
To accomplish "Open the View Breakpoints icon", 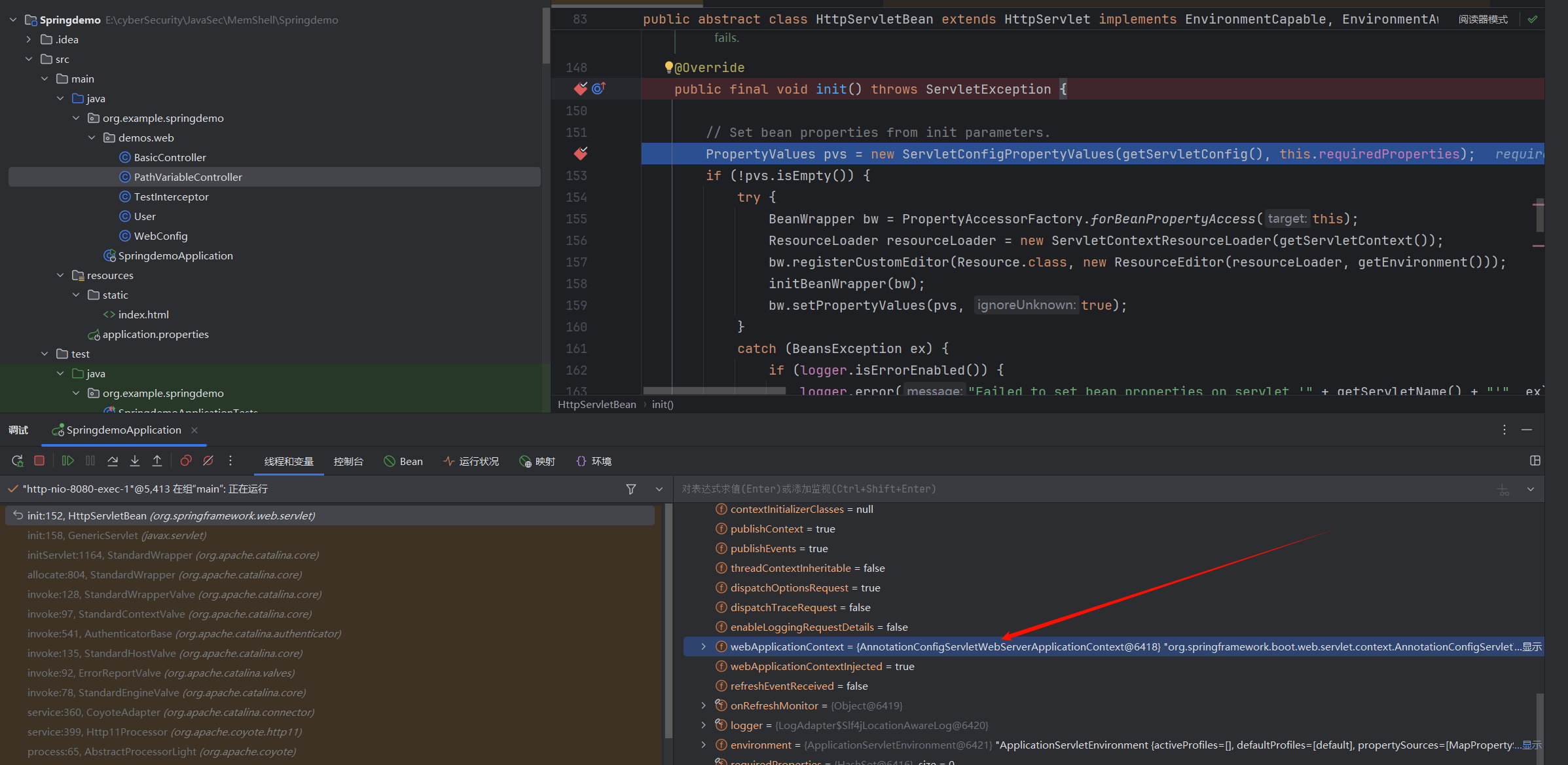I will click(186, 461).
